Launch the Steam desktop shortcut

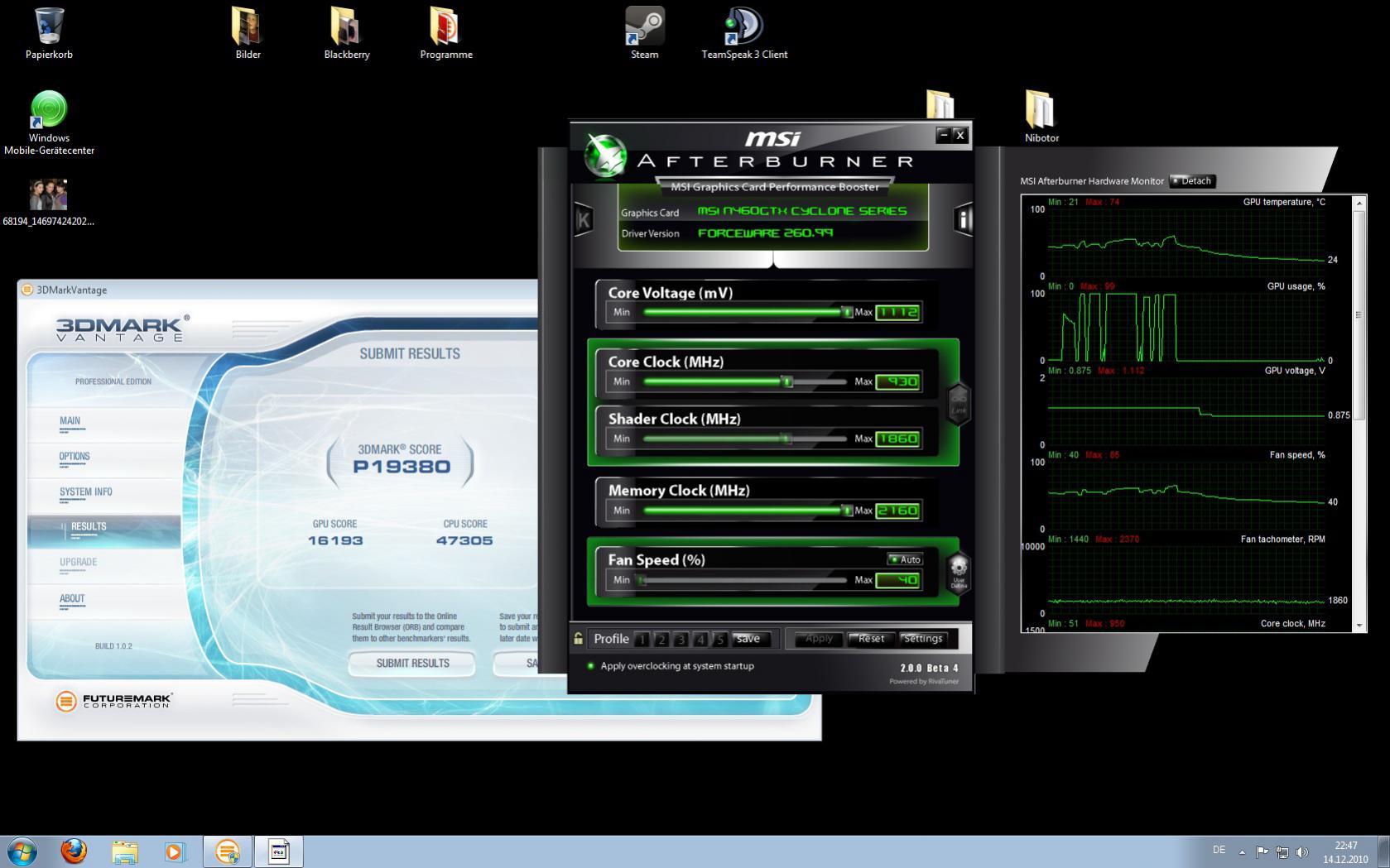645,33
